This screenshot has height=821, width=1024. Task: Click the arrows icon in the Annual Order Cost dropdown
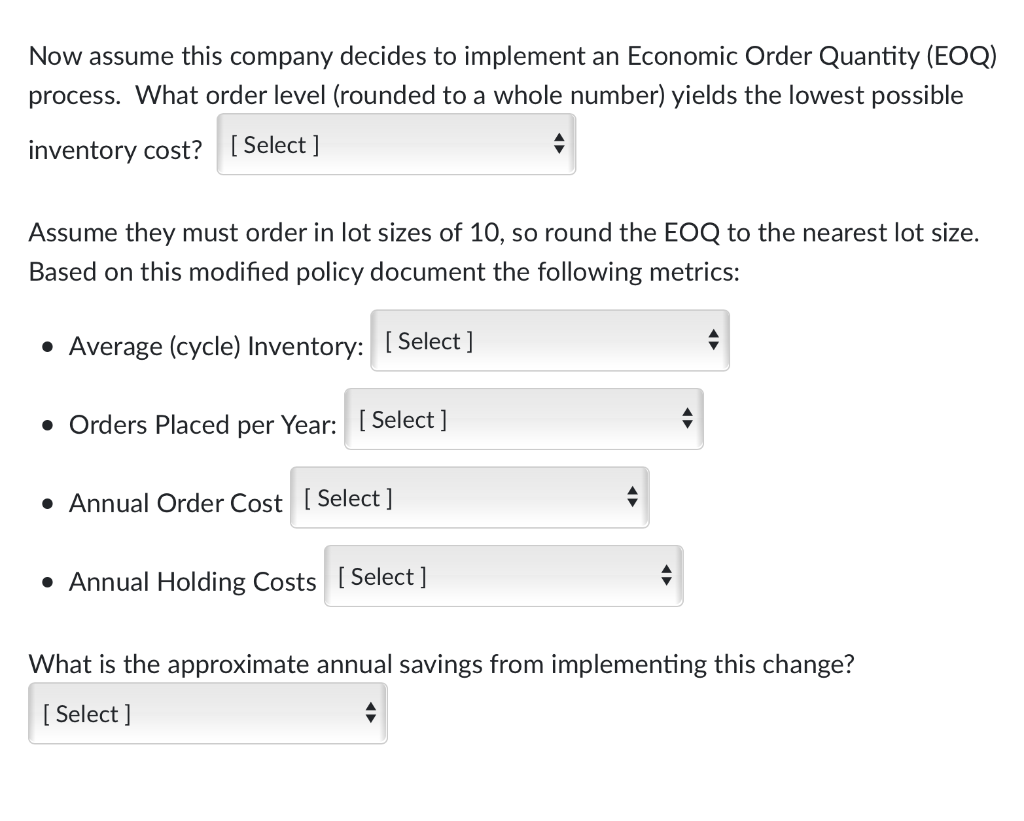[633, 498]
